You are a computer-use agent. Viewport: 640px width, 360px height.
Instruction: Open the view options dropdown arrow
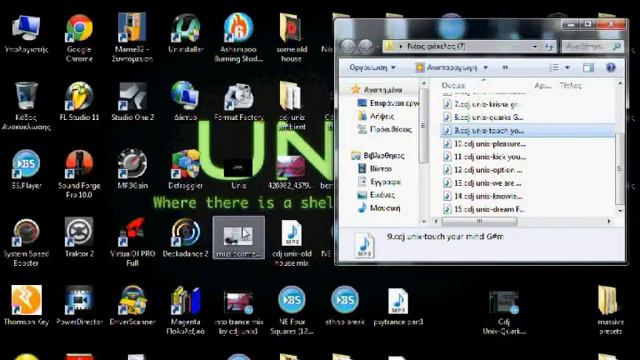pos(567,68)
